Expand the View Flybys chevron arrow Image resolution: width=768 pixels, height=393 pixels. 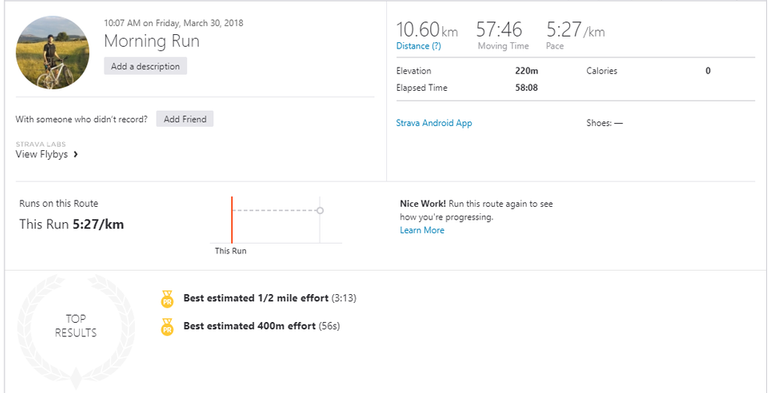(75, 154)
